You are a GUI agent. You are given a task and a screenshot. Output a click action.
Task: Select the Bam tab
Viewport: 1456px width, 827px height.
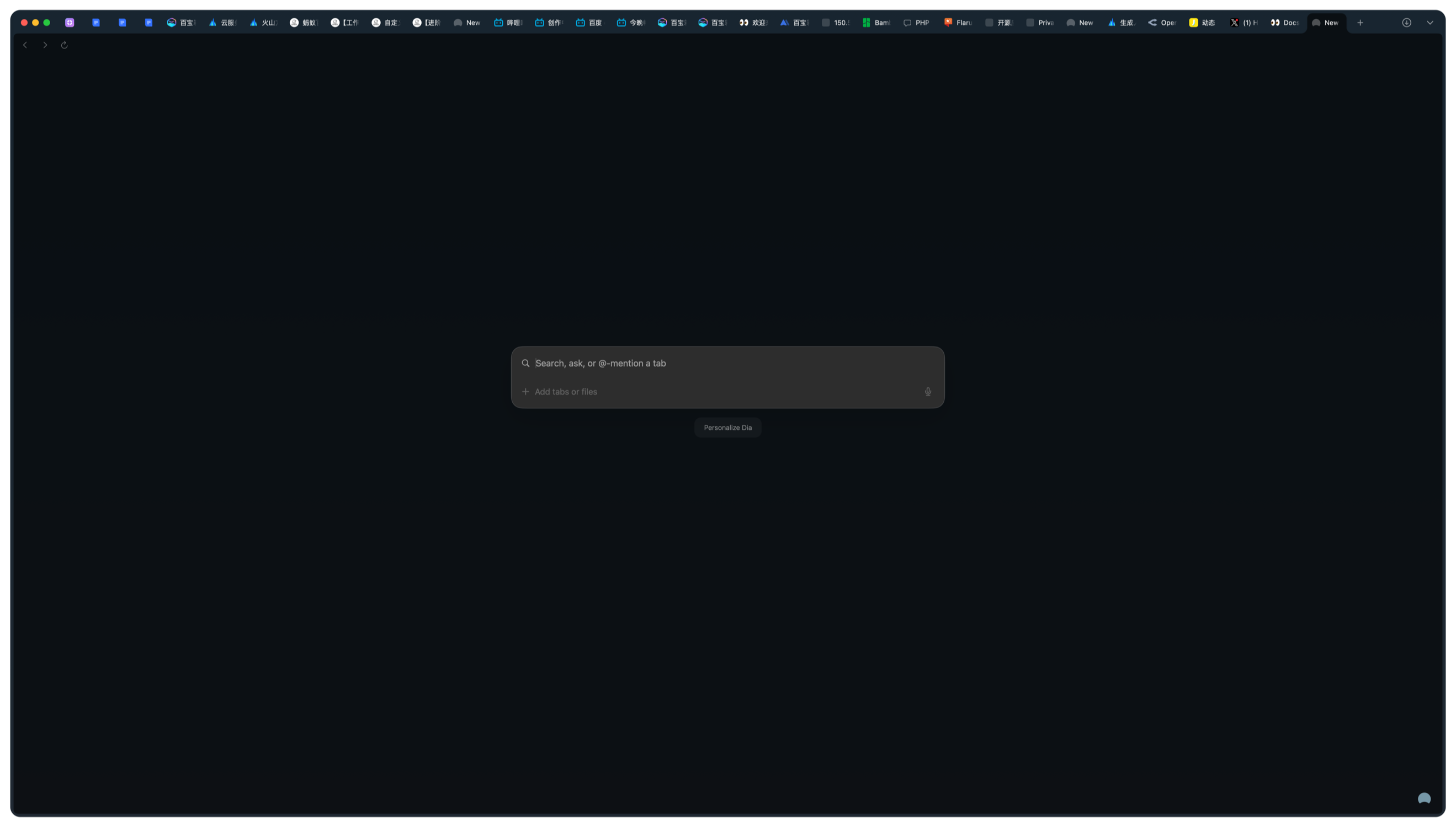(x=875, y=23)
